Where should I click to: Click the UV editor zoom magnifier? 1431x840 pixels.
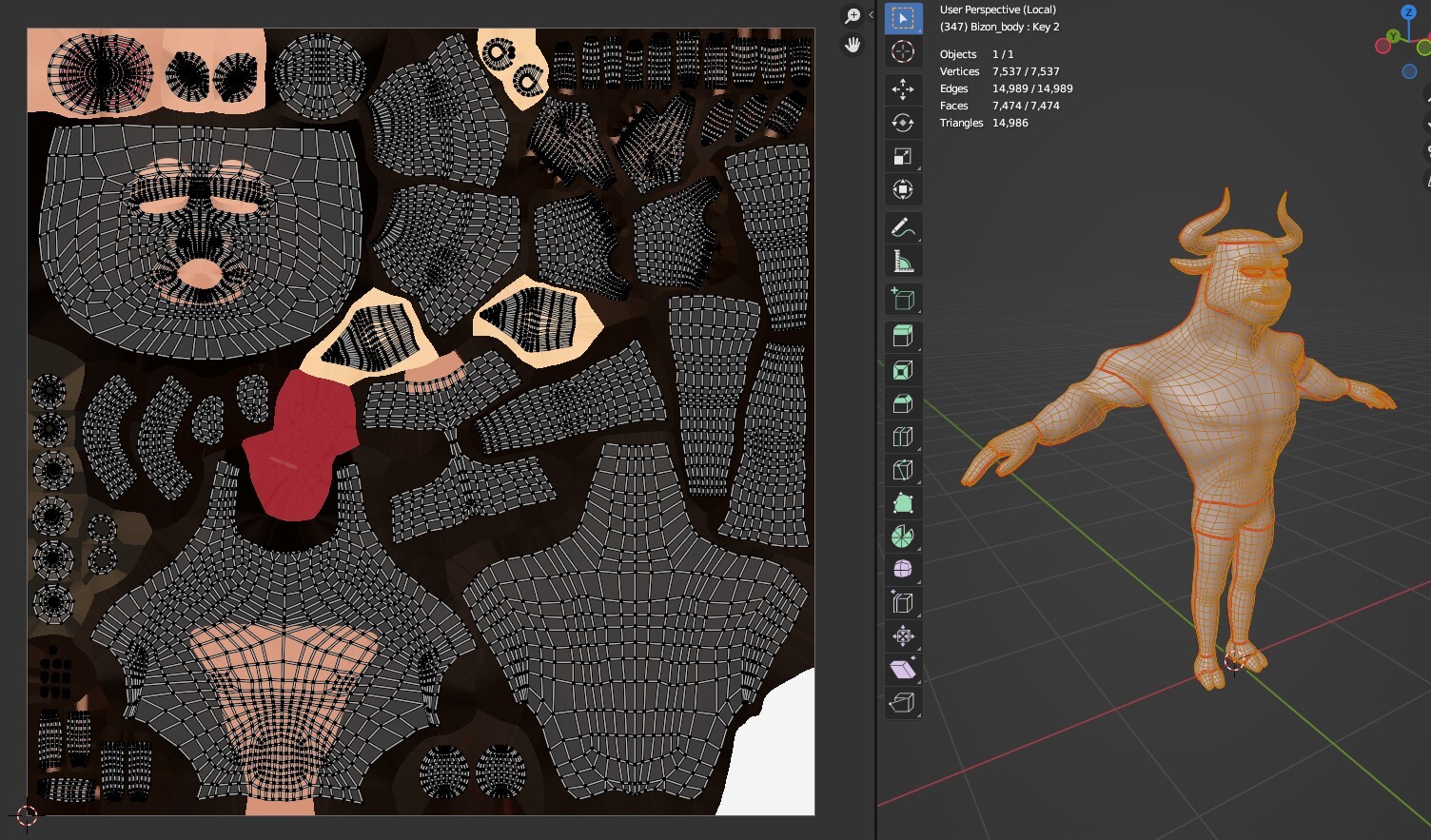(x=853, y=16)
